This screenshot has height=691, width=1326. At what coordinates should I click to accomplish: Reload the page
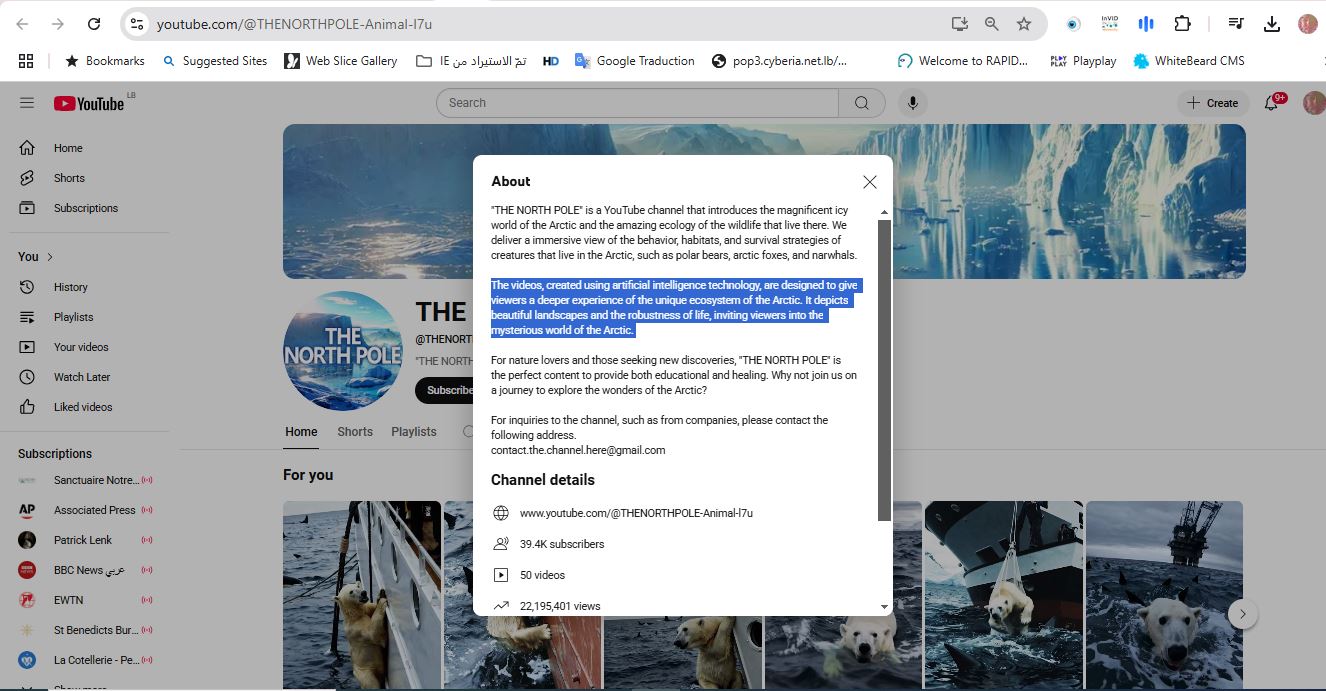pos(93,24)
